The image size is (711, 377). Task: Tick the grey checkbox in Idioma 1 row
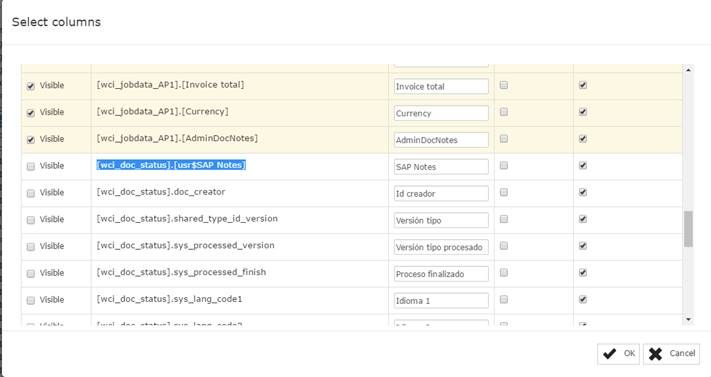click(x=504, y=299)
